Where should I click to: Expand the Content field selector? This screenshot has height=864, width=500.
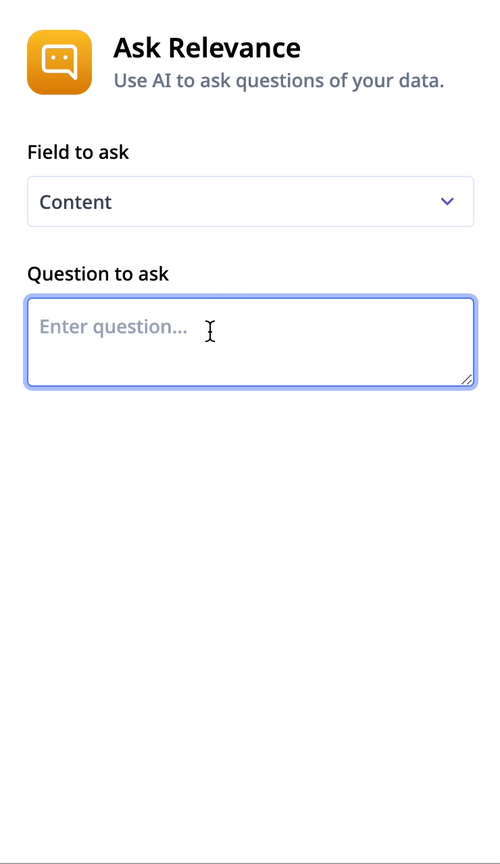[250, 202]
